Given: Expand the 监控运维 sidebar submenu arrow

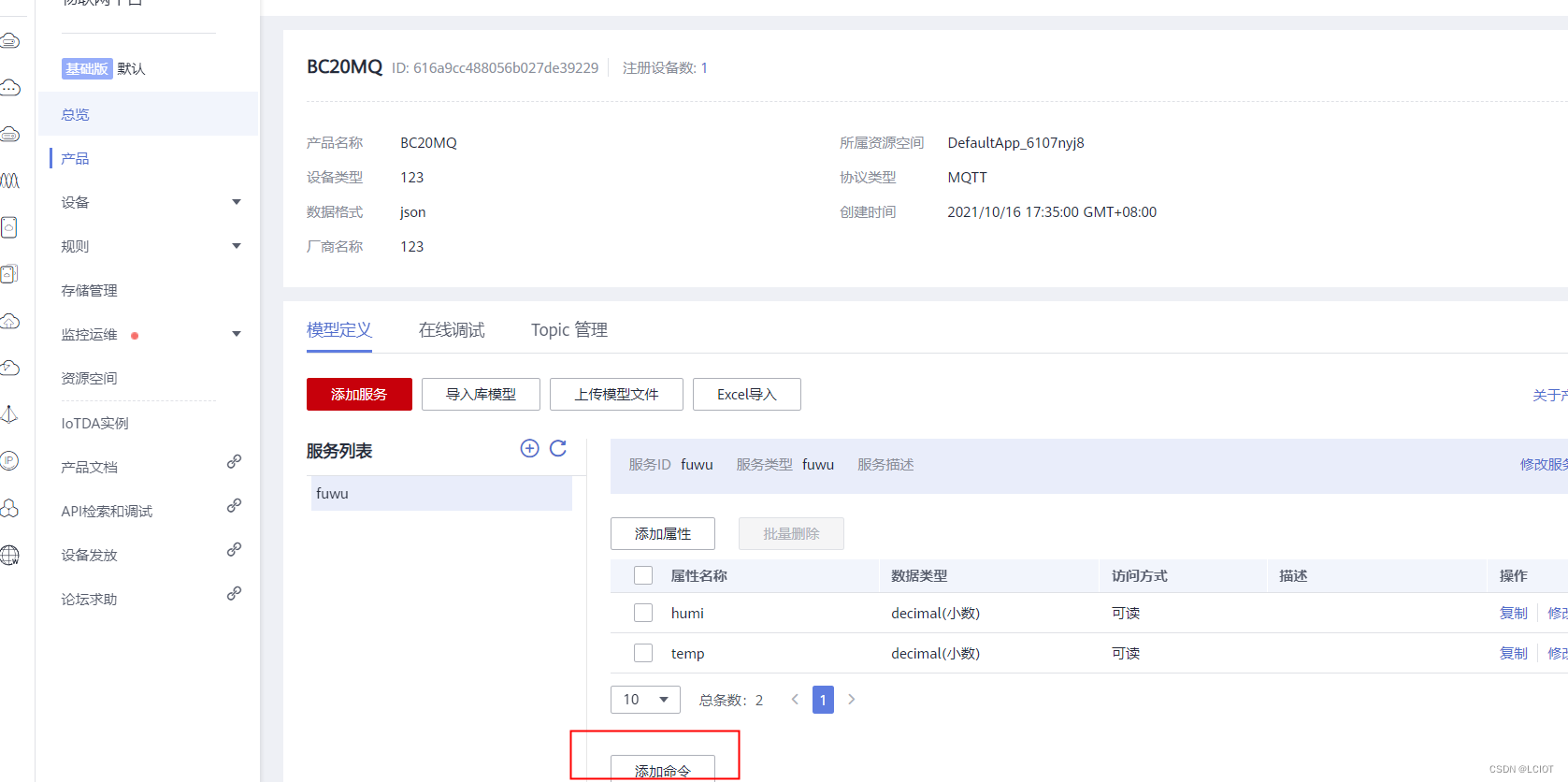Looking at the screenshot, I should 237,334.
